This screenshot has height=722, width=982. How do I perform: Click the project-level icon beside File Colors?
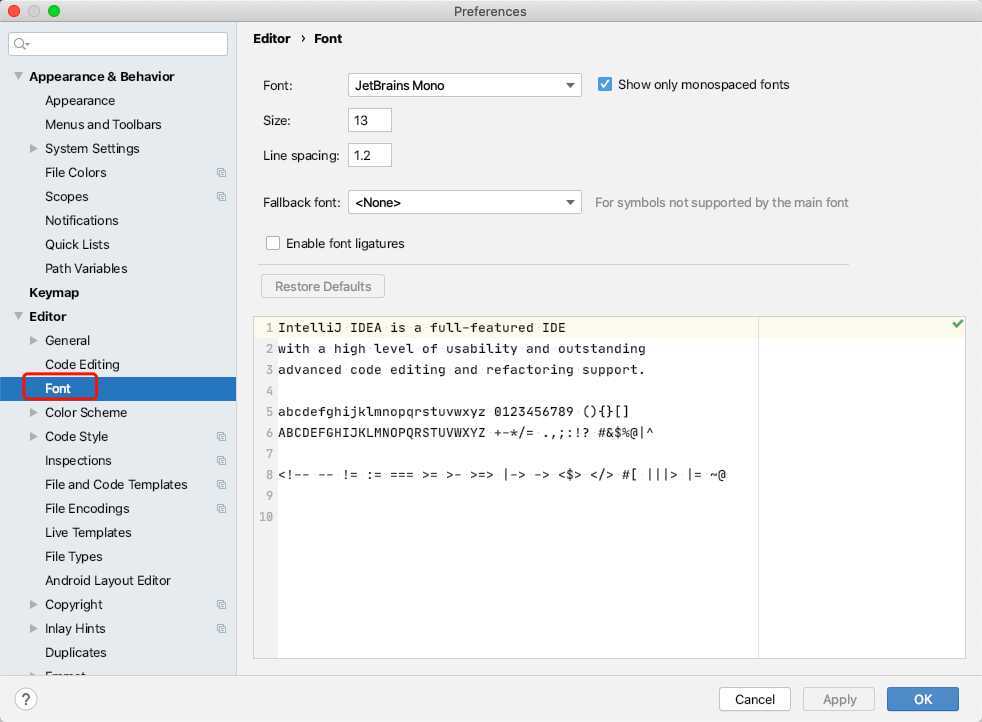pyautogui.click(x=221, y=172)
